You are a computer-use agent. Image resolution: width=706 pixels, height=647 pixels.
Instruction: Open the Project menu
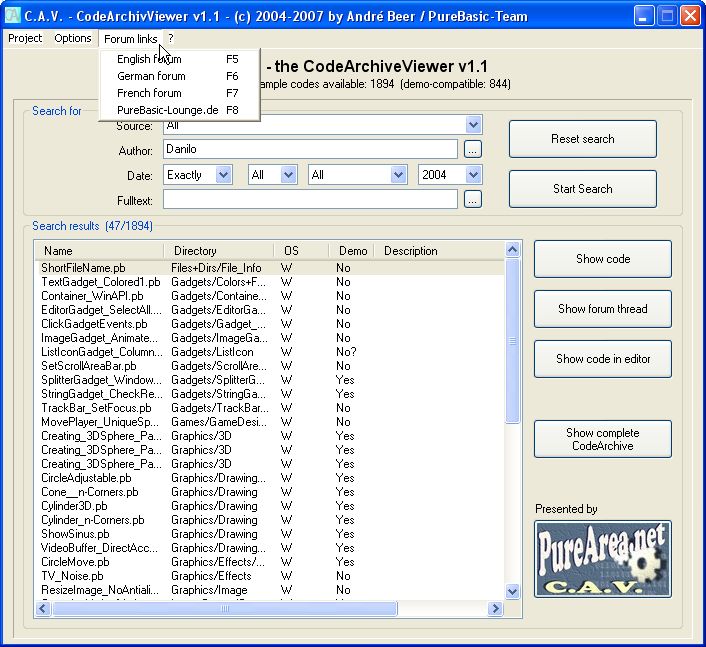coord(25,38)
